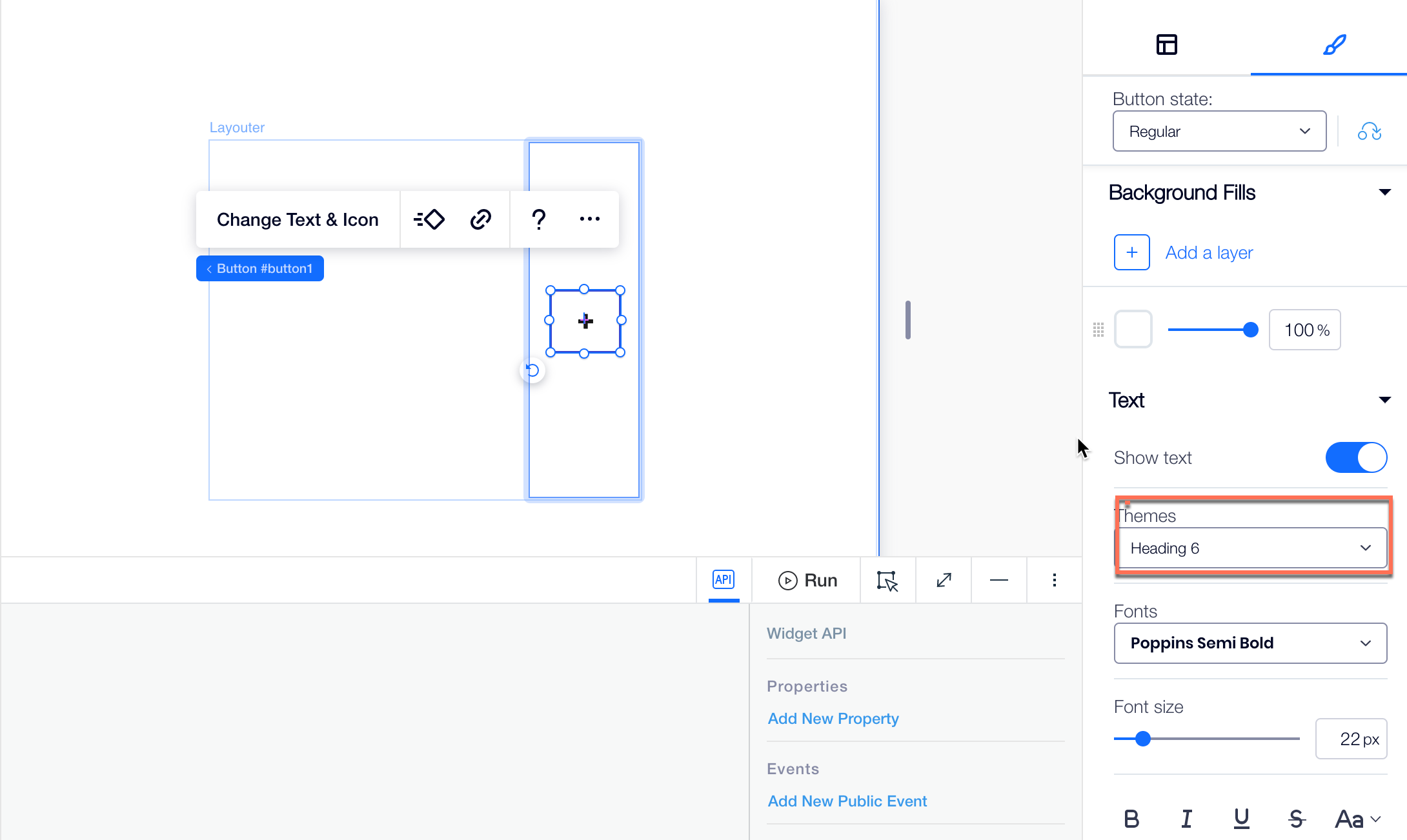This screenshot has height=840, width=1407.
Task: Toggle the Show text switch on
Action: 1357,458
